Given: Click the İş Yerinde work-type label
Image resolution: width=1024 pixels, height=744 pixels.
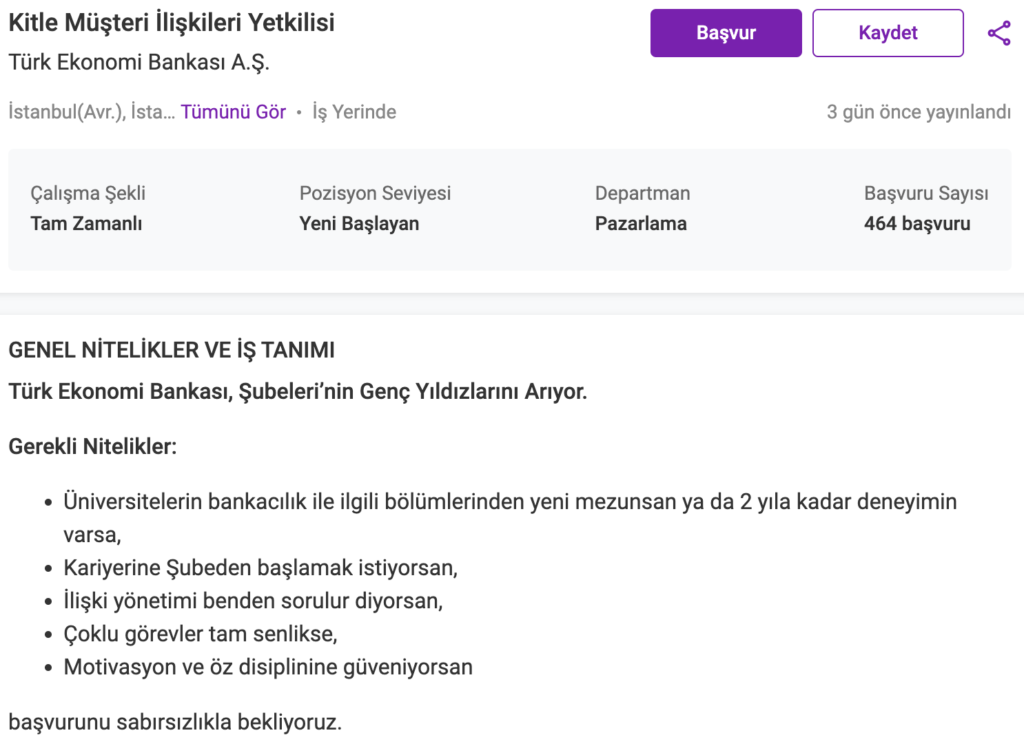Looking at the screenshot, I should [354, 112].
